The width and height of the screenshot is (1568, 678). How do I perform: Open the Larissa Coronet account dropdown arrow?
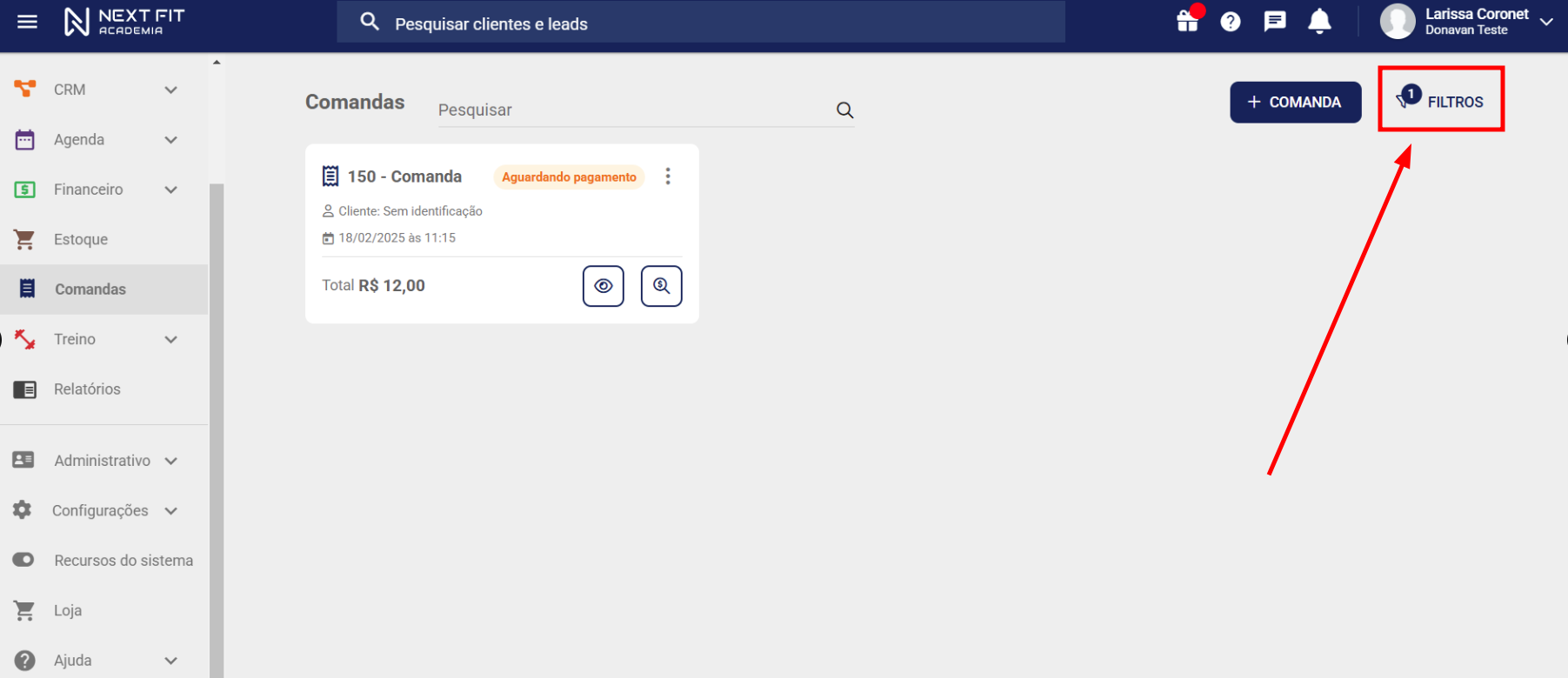(x=1546, y=22)
